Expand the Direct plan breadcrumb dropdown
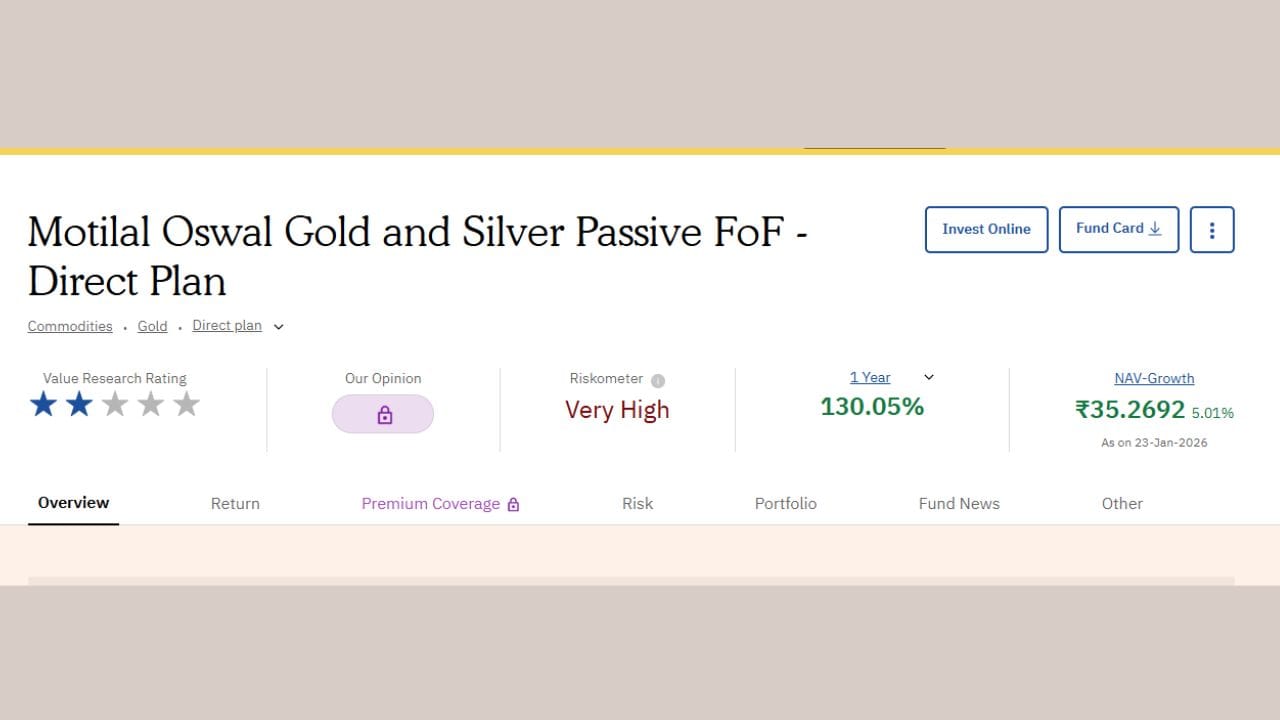This screenshot has width=1280, height=720. (x=278, y=326)
